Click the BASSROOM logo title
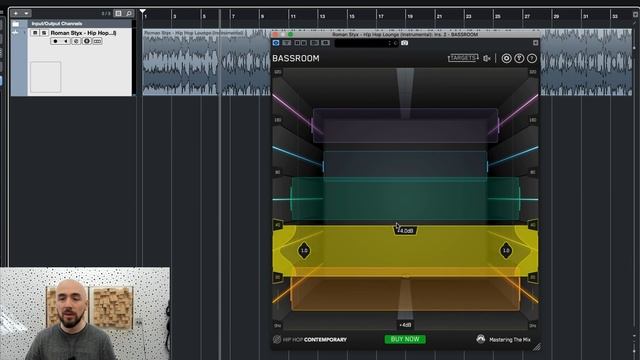 296,58
